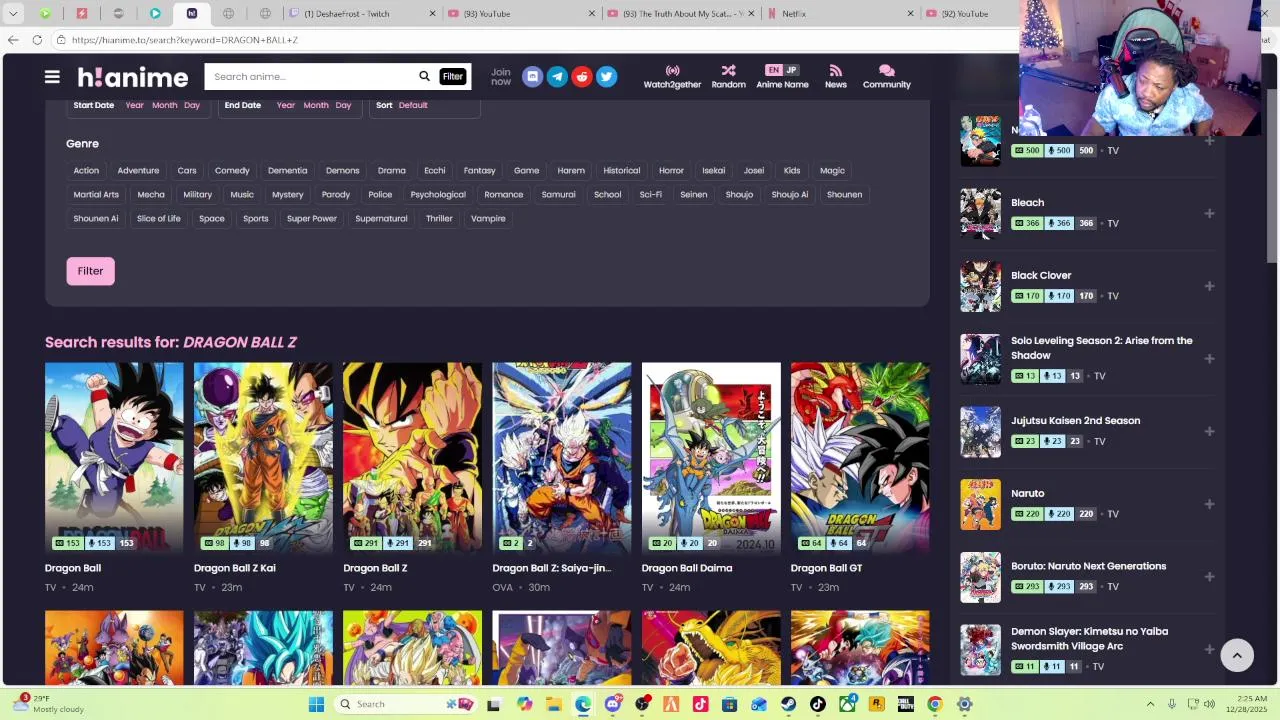1280x720 pixels.
Task: Open Start Date Year dropdown
Action: (x=134, y=105)
